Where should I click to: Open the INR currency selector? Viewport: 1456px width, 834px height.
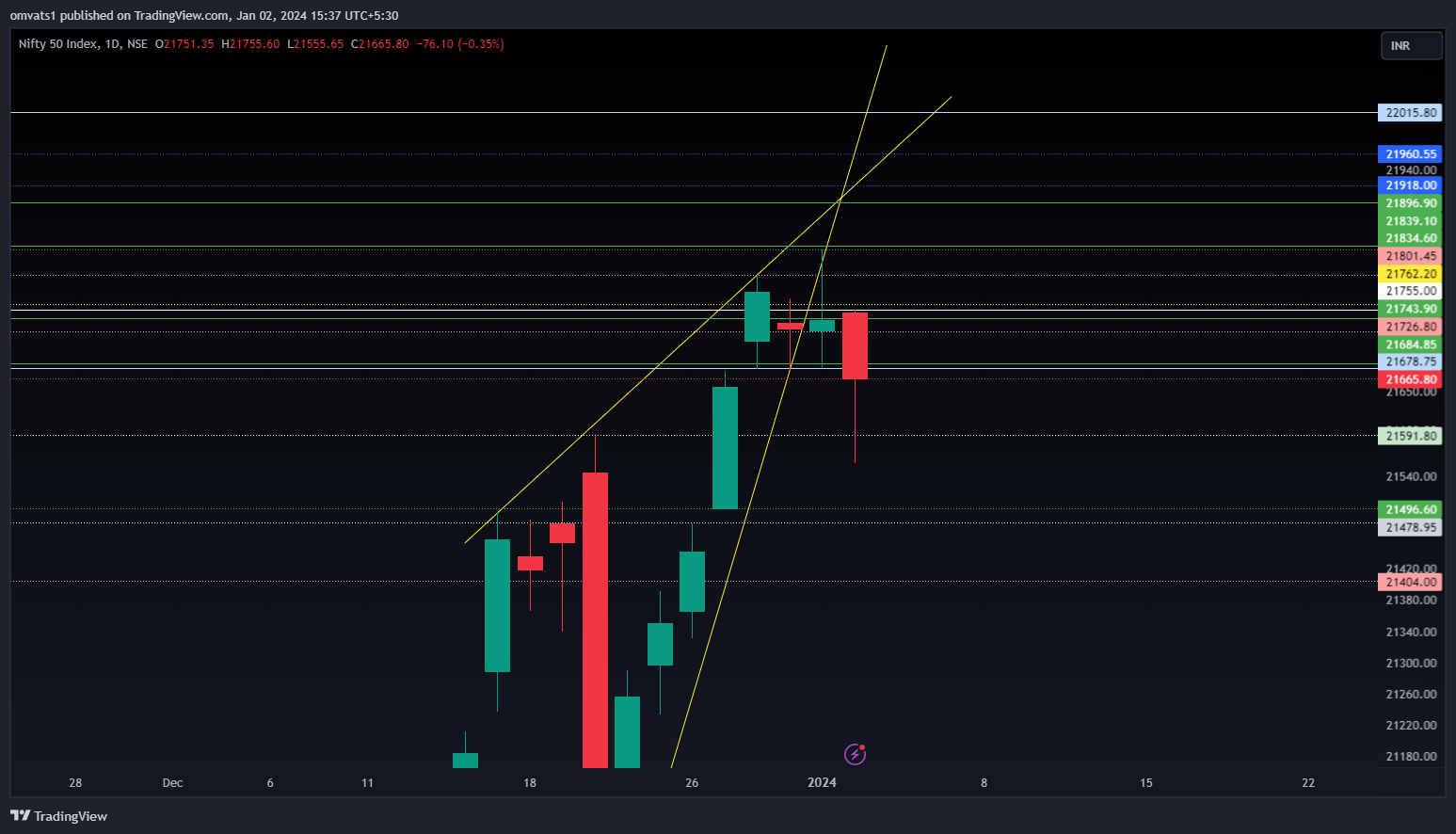coord(1411,45)
